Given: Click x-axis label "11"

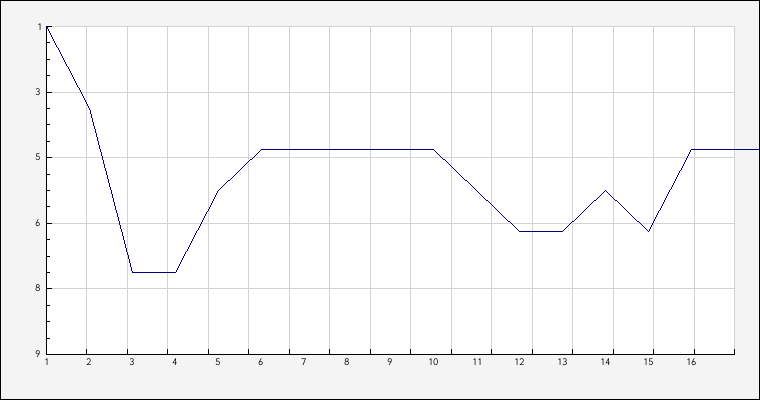Looking at the screenshot, I should (x=477, y=362).
